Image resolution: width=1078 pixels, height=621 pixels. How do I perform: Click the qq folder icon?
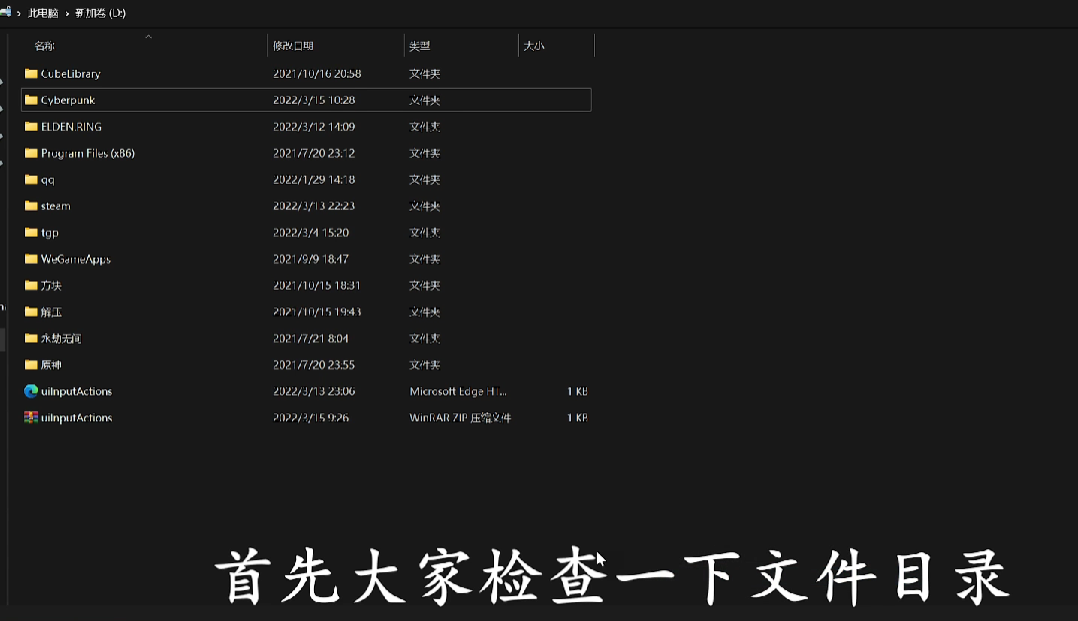coord(31,180)
